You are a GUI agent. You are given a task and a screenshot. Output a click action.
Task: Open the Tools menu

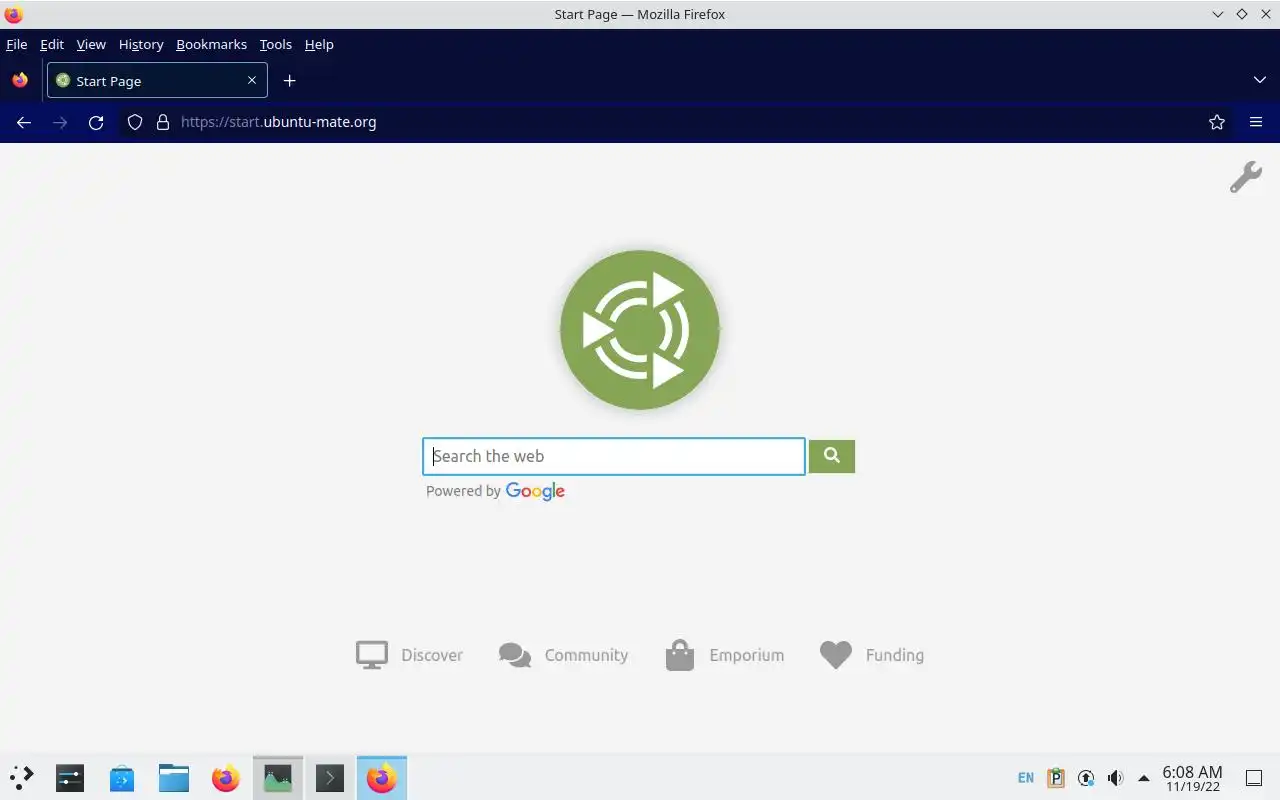point(275,44)
